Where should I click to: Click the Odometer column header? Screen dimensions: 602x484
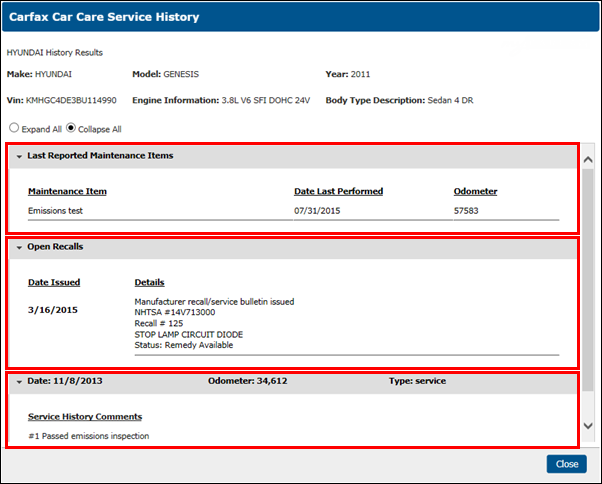pos(475,191)
